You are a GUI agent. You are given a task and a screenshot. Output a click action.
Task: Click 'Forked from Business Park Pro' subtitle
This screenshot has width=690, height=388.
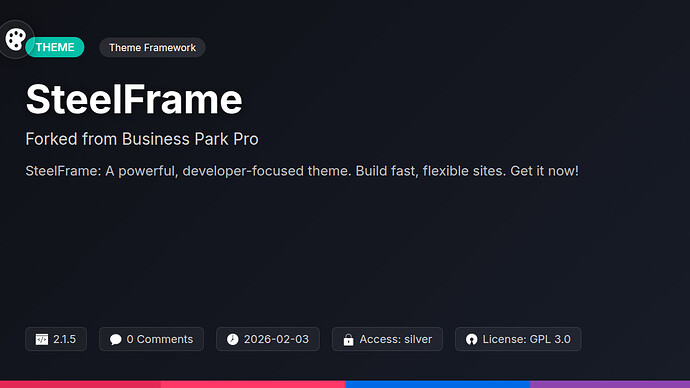click(x=142, y=139)
